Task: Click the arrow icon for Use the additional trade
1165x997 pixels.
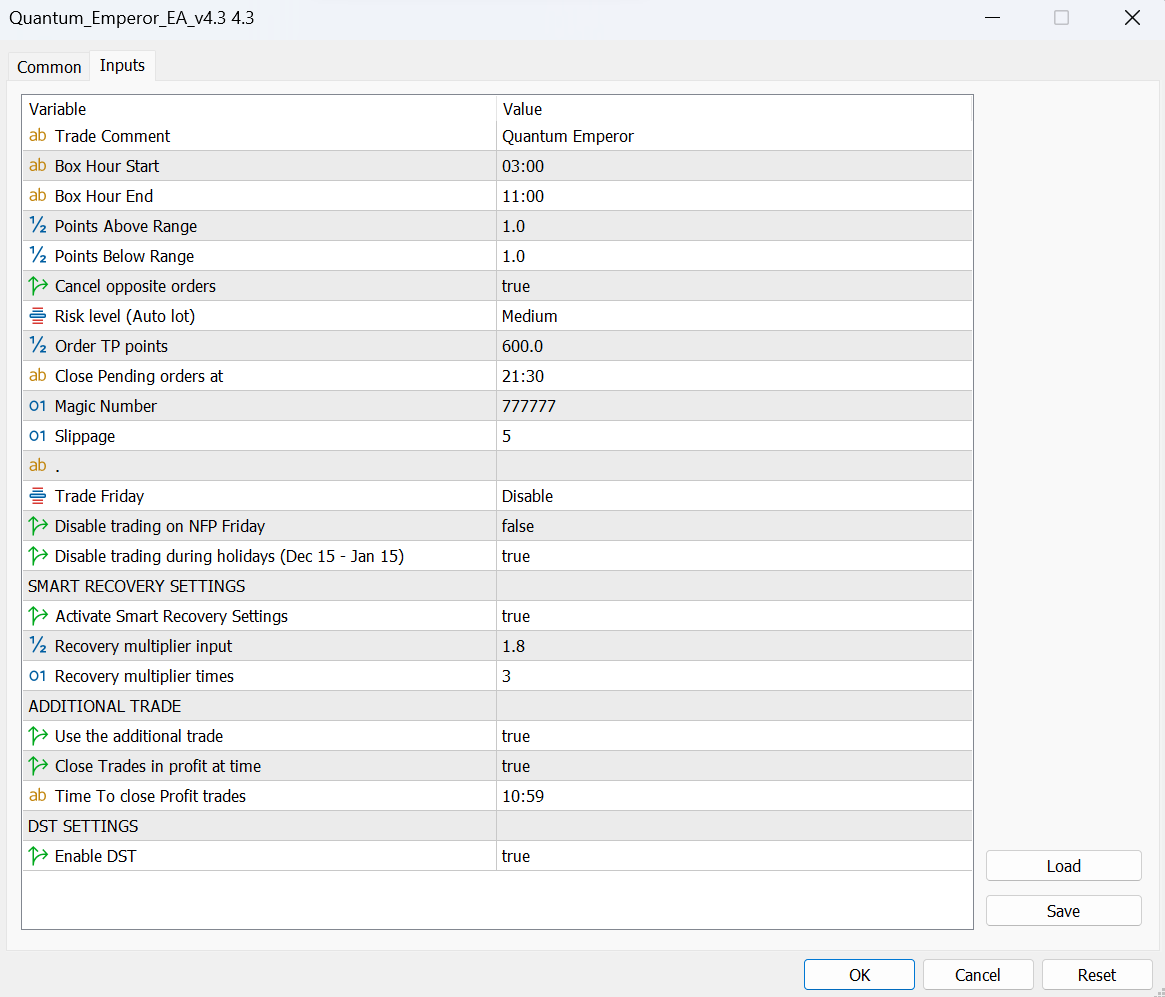Action: coord(37,736)
